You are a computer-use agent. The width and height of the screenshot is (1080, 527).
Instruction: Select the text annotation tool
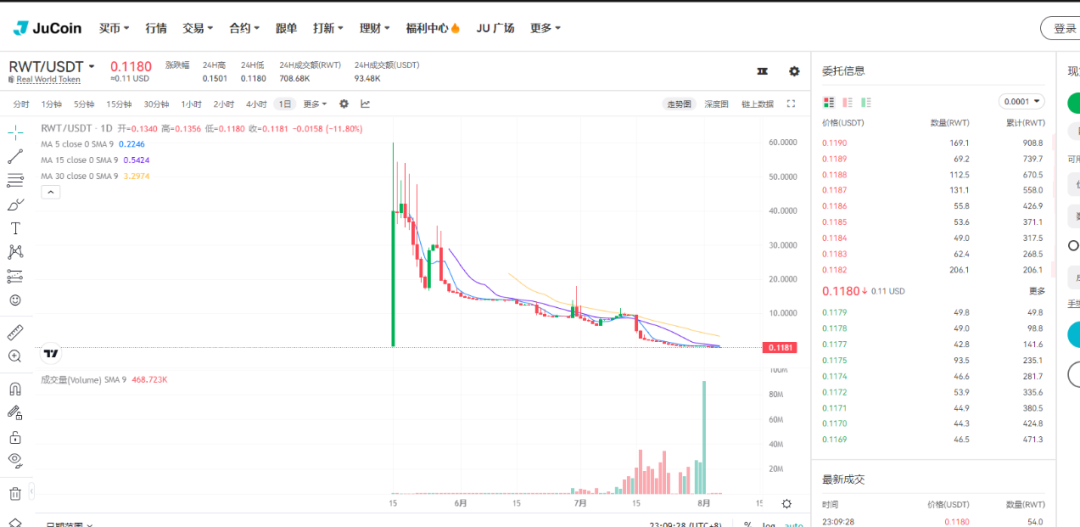(x=15, y=228)
